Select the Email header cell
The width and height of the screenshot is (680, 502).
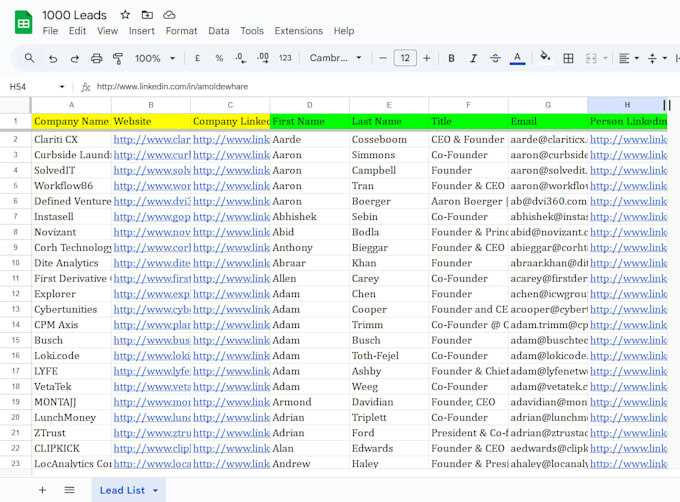point(548,121)
